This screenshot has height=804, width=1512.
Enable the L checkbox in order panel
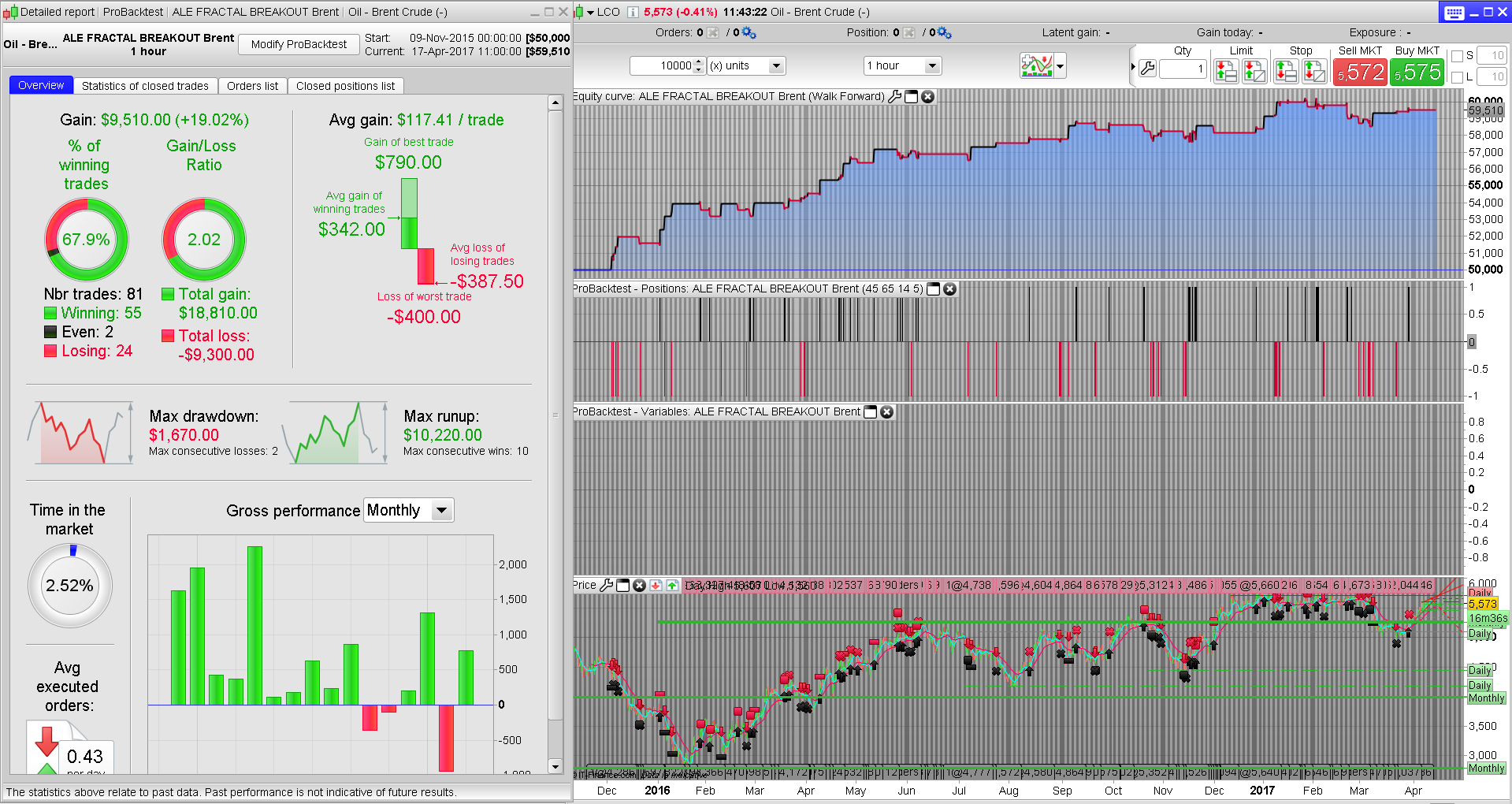[1458, 77]
